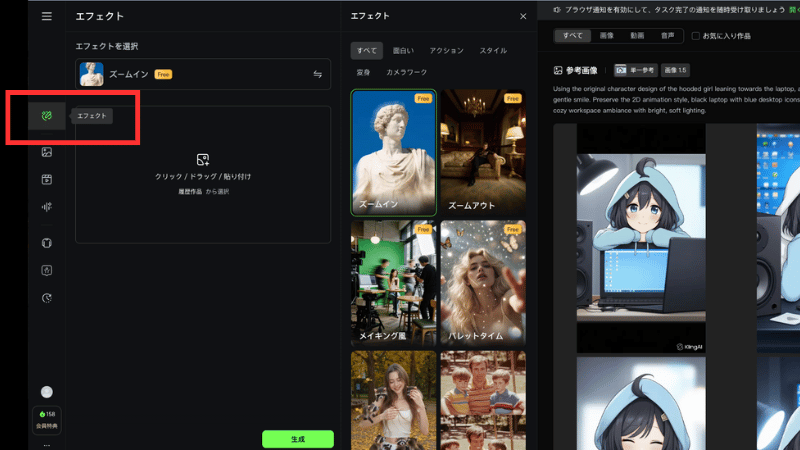
Task: Open the hamburger menu in the sidebar
Action: (x=46, y=16)
